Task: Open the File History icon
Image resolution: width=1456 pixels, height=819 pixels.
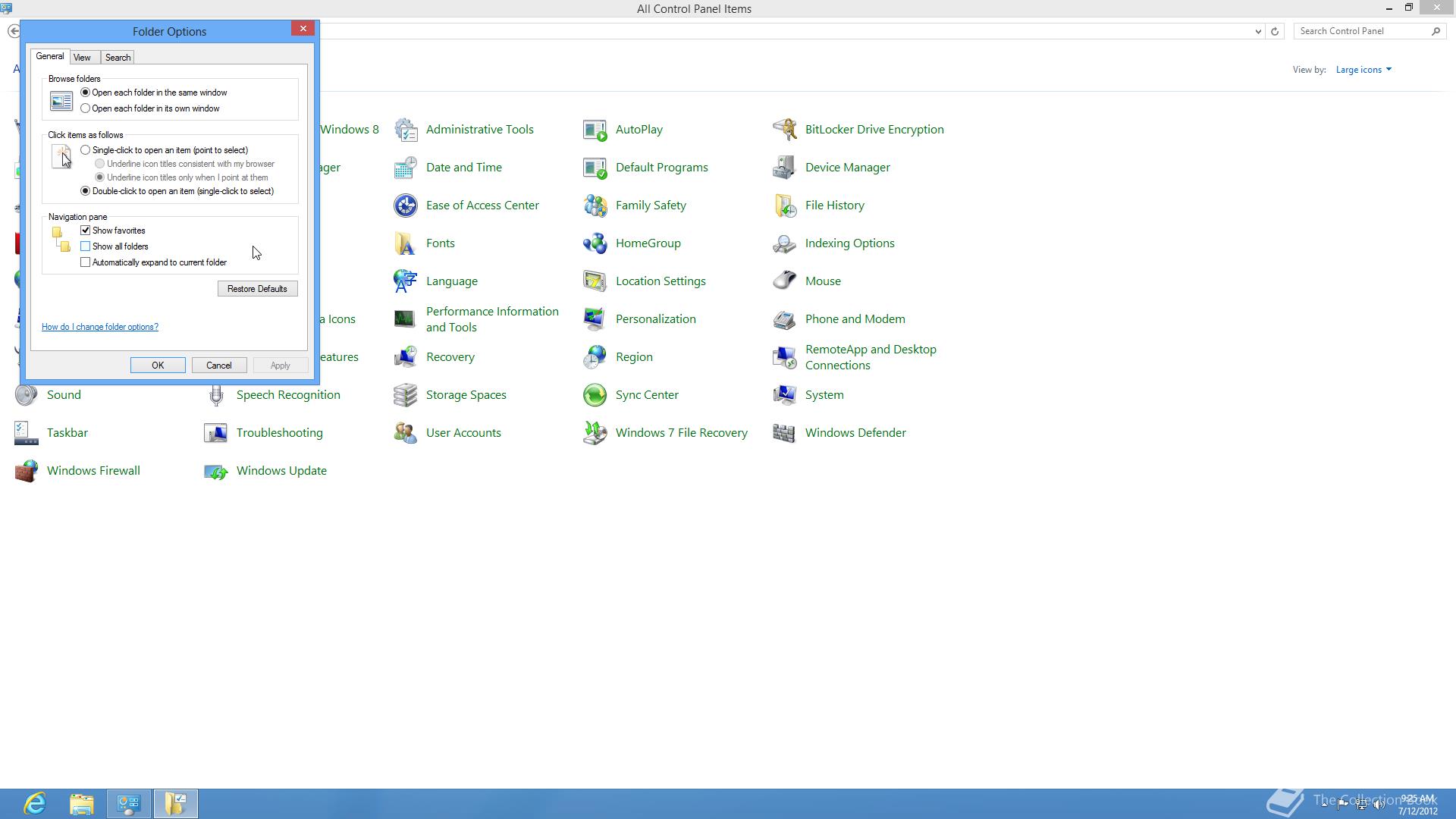Action: [x=785, y=206]
